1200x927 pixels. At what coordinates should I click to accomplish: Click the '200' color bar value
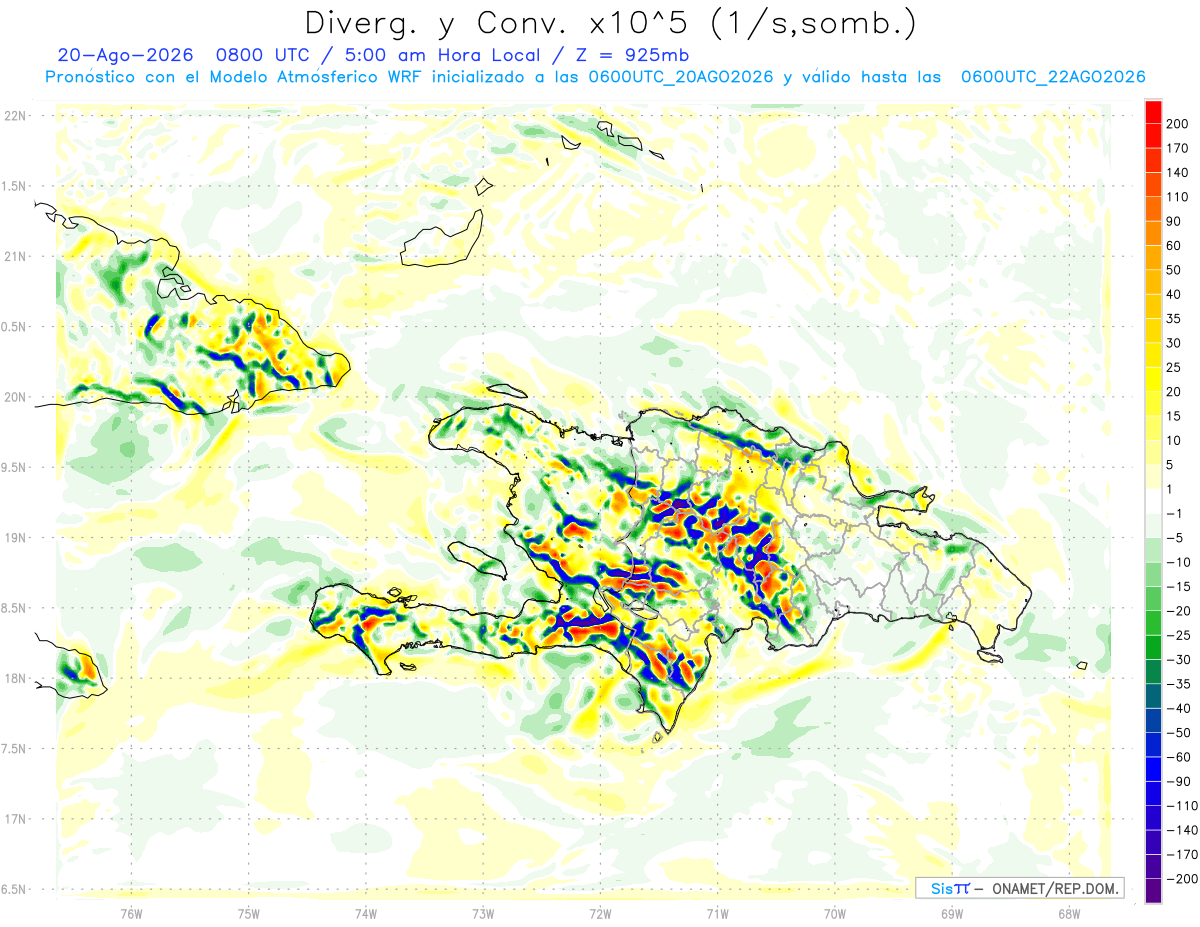click(x=1178, y=122)
